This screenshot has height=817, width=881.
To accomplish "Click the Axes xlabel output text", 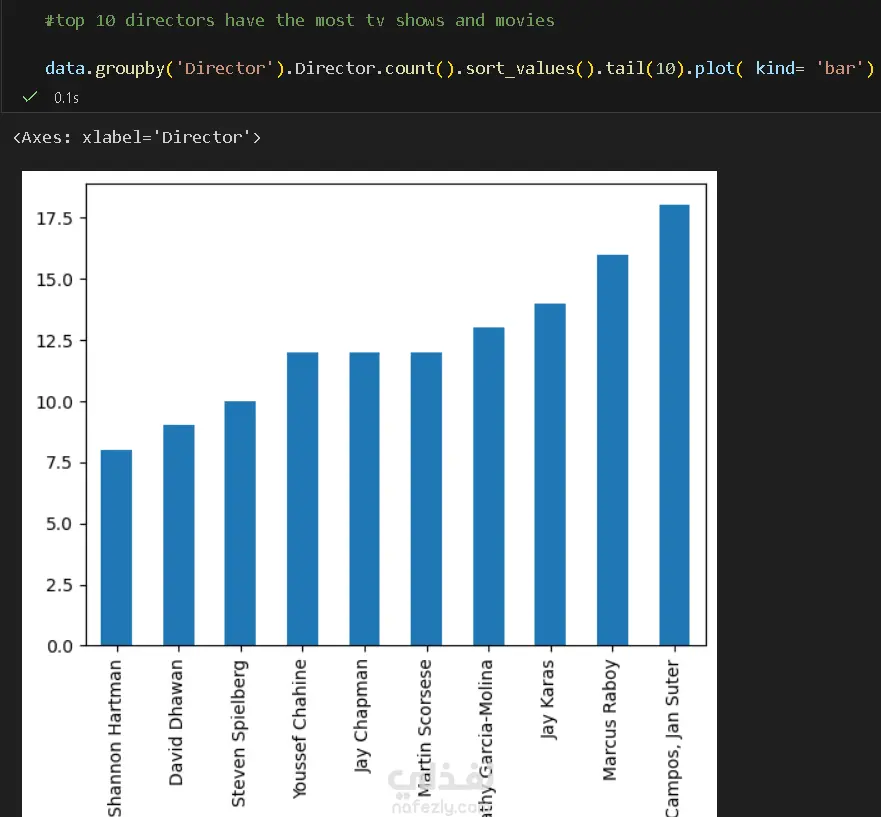I will [x=136, y=137].
